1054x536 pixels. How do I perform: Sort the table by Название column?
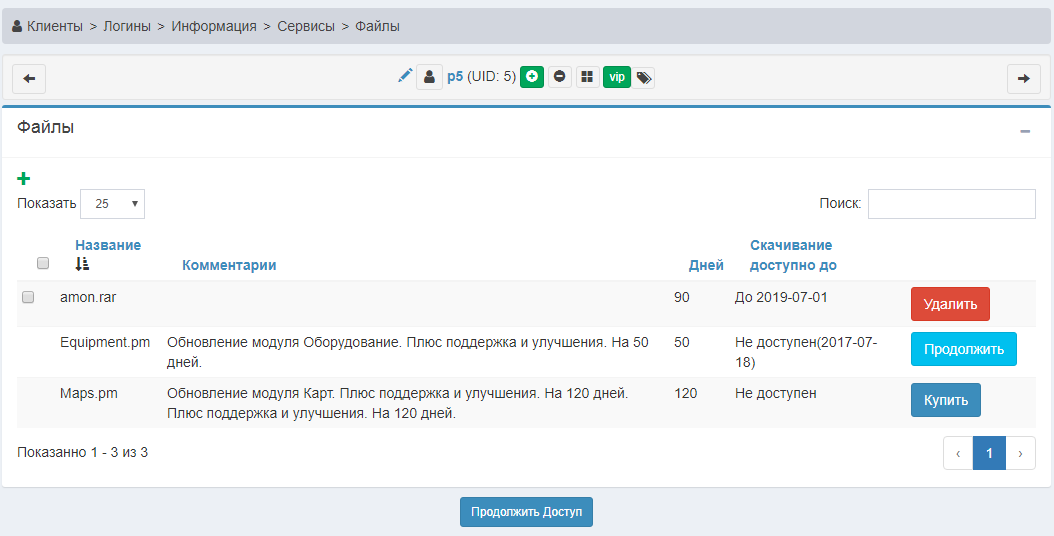(x=108, y=245)
